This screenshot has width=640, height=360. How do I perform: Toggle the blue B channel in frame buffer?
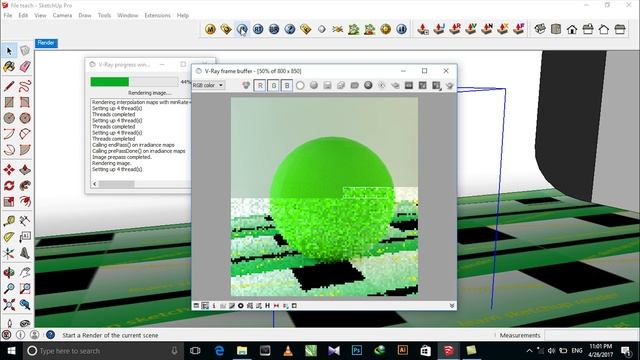pyautogui.click(x=287, y=85)
